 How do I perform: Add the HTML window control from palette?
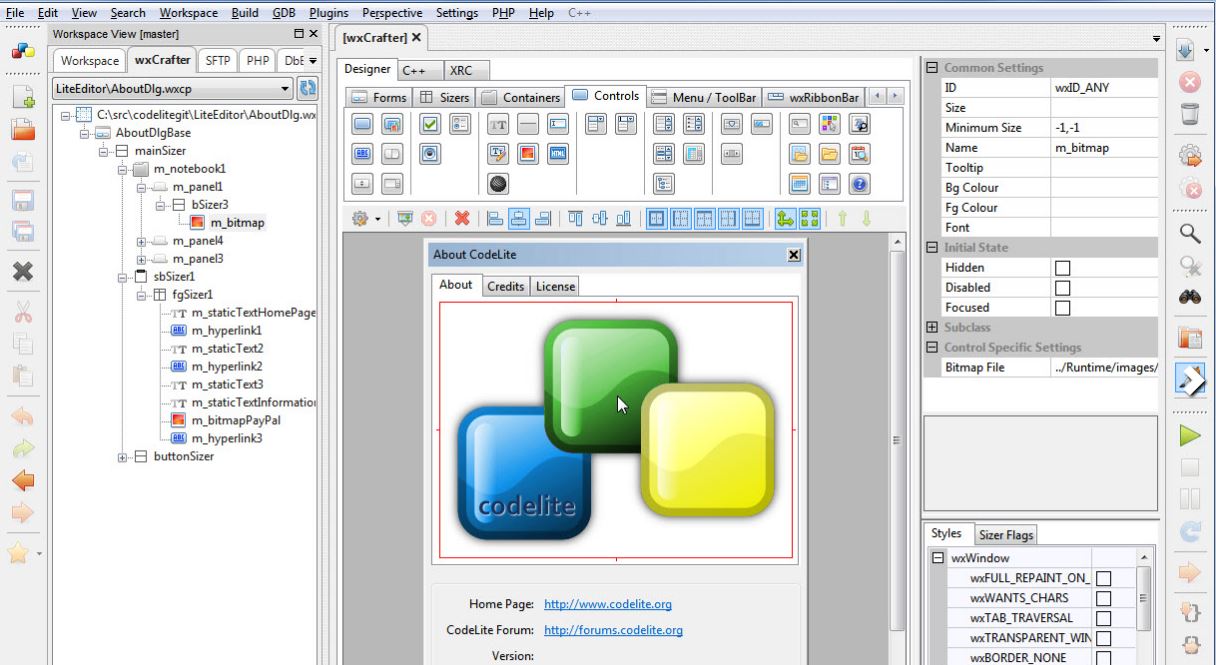[x=558, y=154]
